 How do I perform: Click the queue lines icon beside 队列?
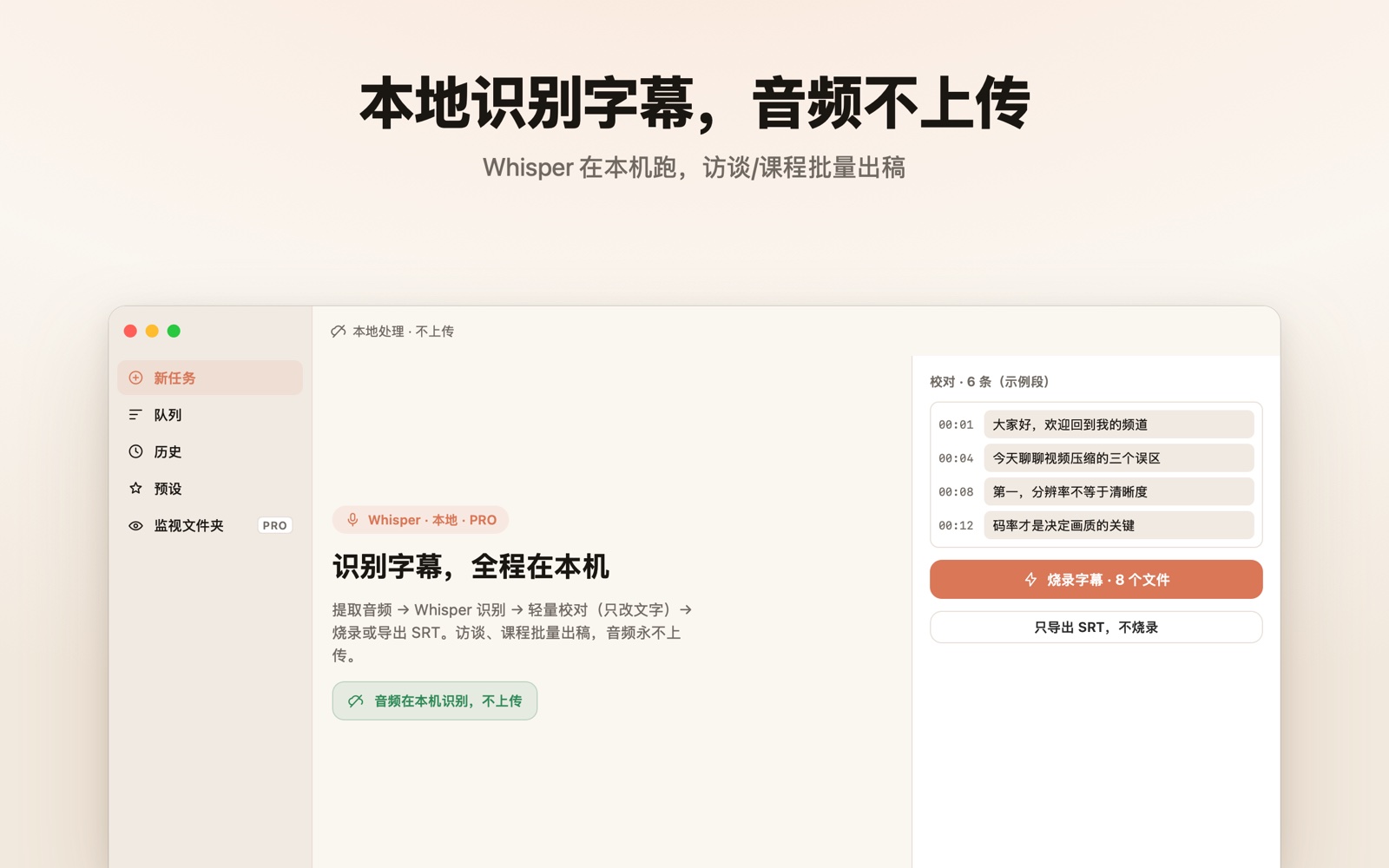[x=135, y=415]
